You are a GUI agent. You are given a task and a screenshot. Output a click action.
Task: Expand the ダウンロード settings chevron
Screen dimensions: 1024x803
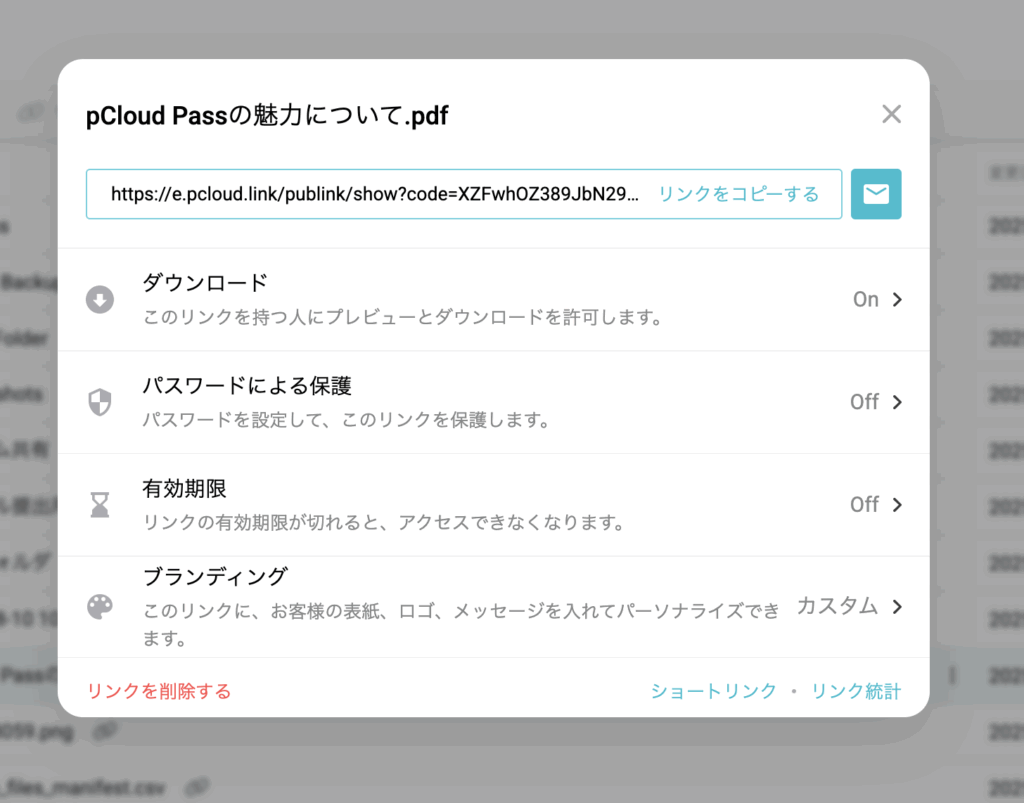click(897, 299)
